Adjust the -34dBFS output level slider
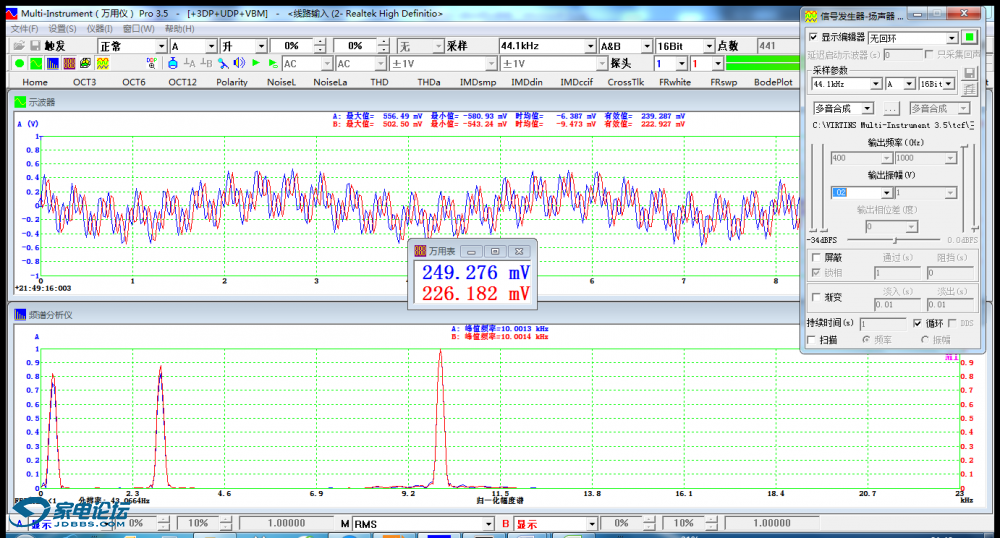Viewport: 1000px width, 538px height. [x=895, y=240]
